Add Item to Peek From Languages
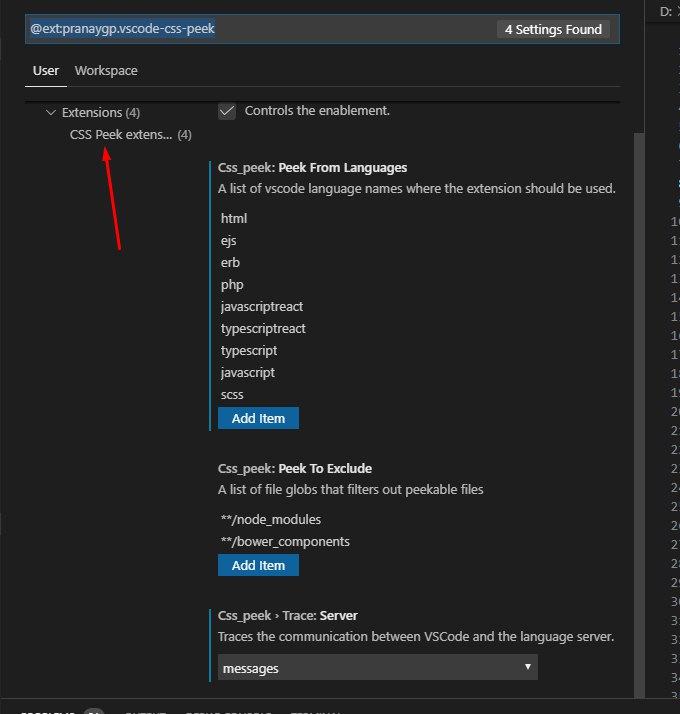The image size is (680, 714). 258,418
